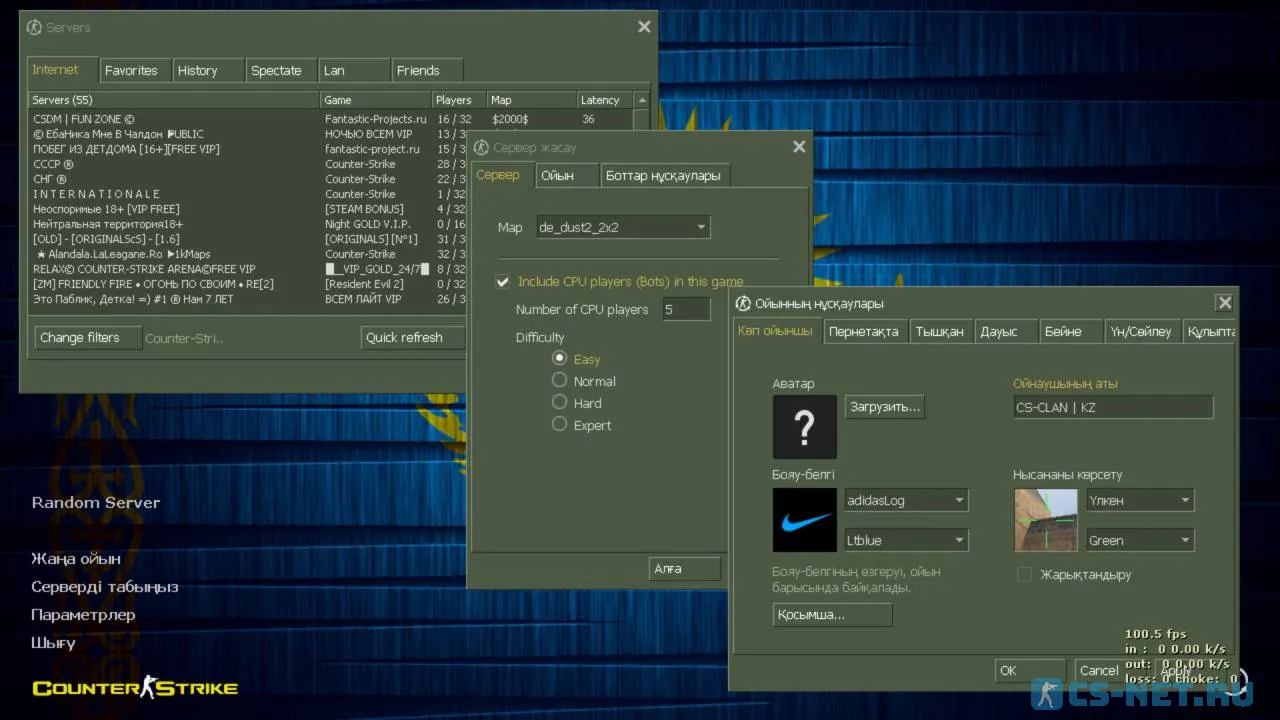1280x720 pixels.
Task: Open Параметрлер from main menu
Action: pyautogui.click(x=83, y=614)
